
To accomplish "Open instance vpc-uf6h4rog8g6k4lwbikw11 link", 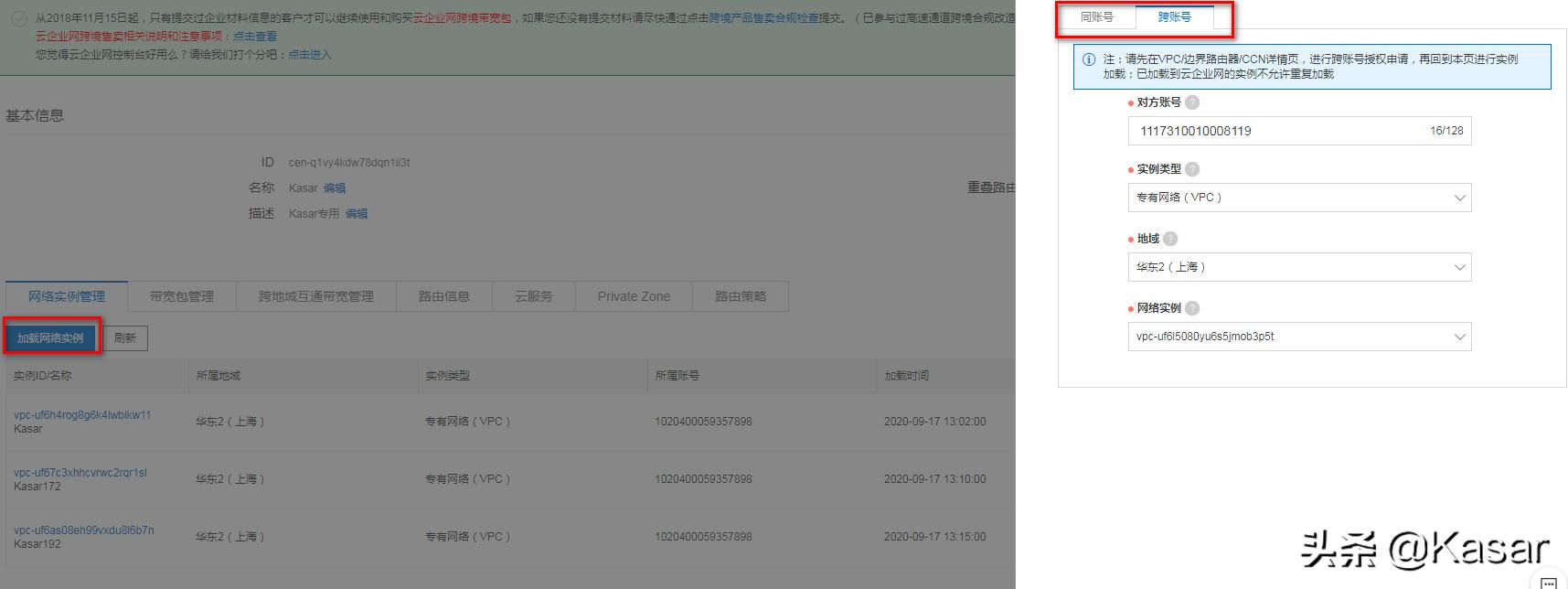I will (x=82, y=415).
